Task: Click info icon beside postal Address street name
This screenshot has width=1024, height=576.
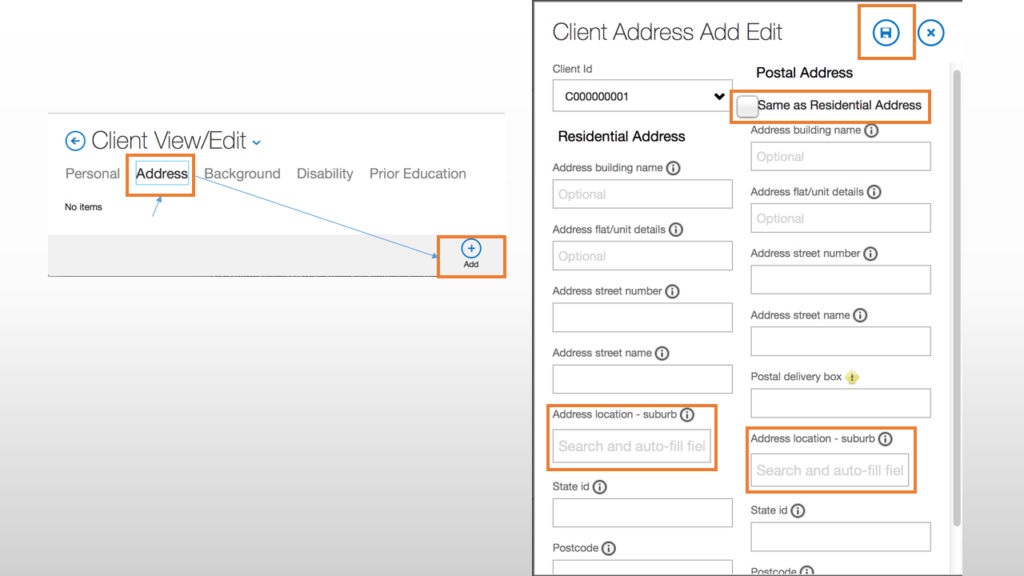Action: (x=860, y=315)
